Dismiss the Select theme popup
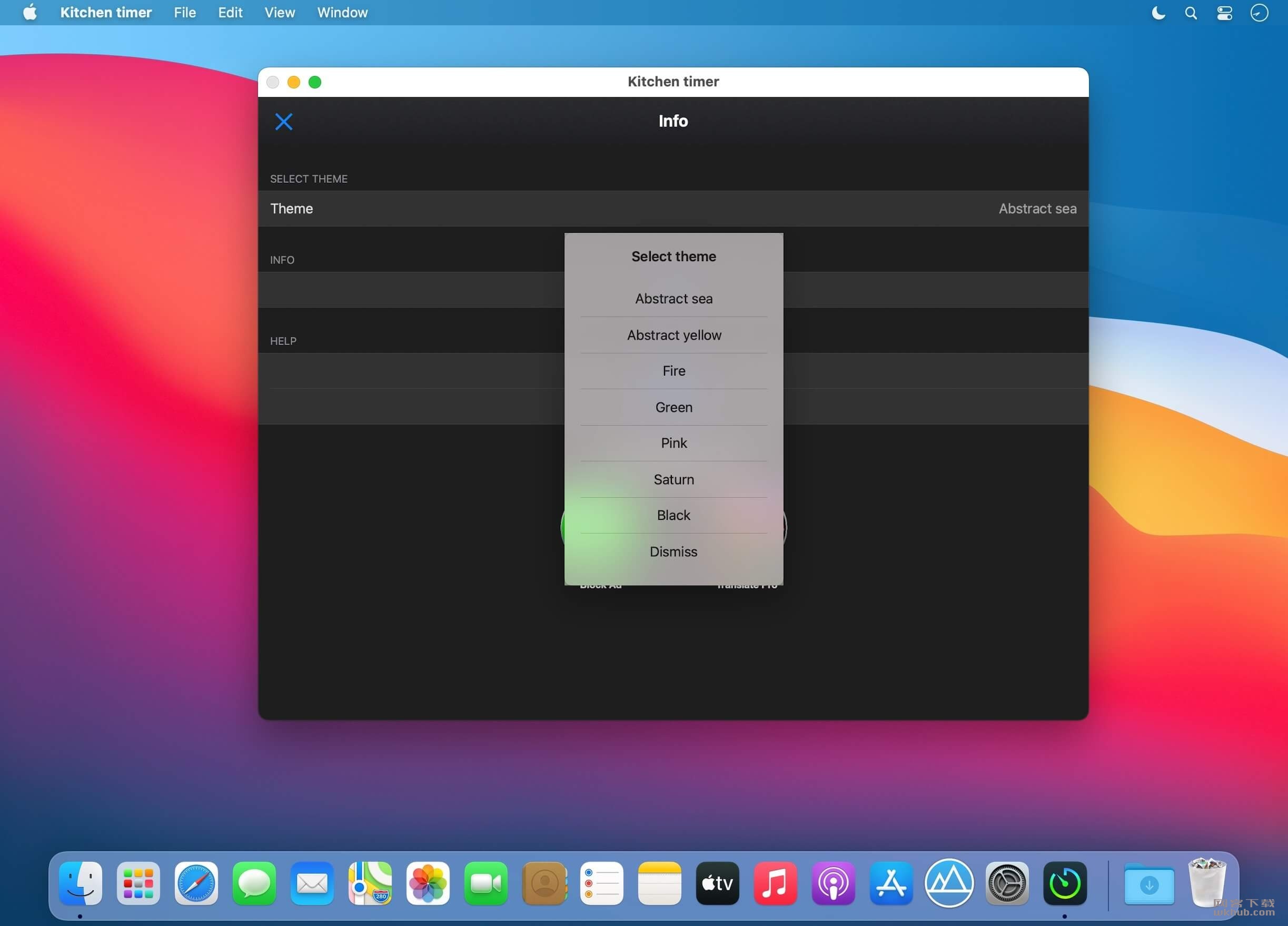 pyautogui.click(x=673, y=551)
